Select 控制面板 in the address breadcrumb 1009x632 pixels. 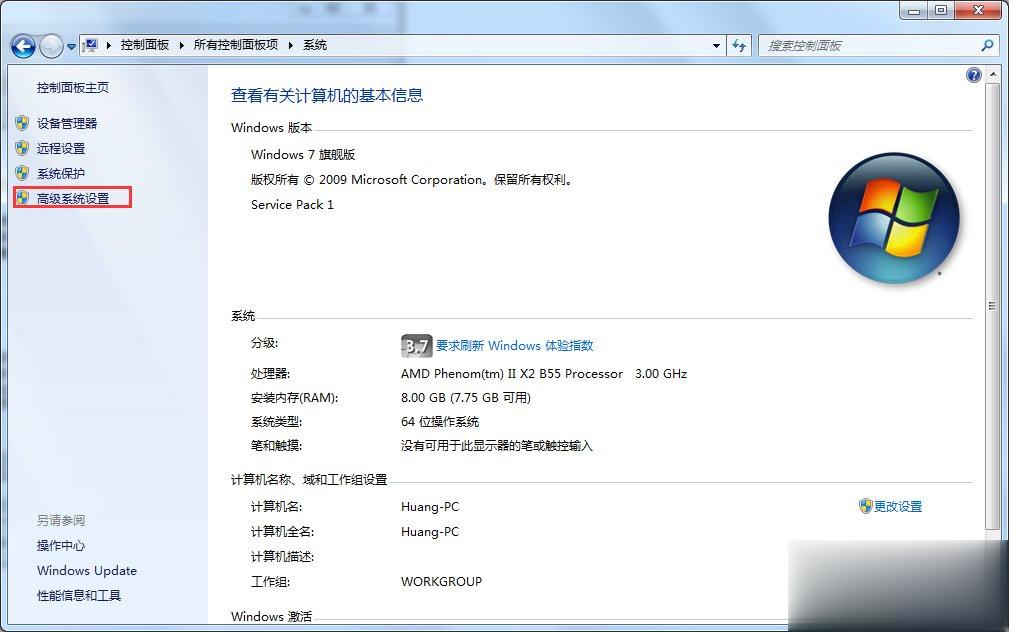tap(145, 45)
